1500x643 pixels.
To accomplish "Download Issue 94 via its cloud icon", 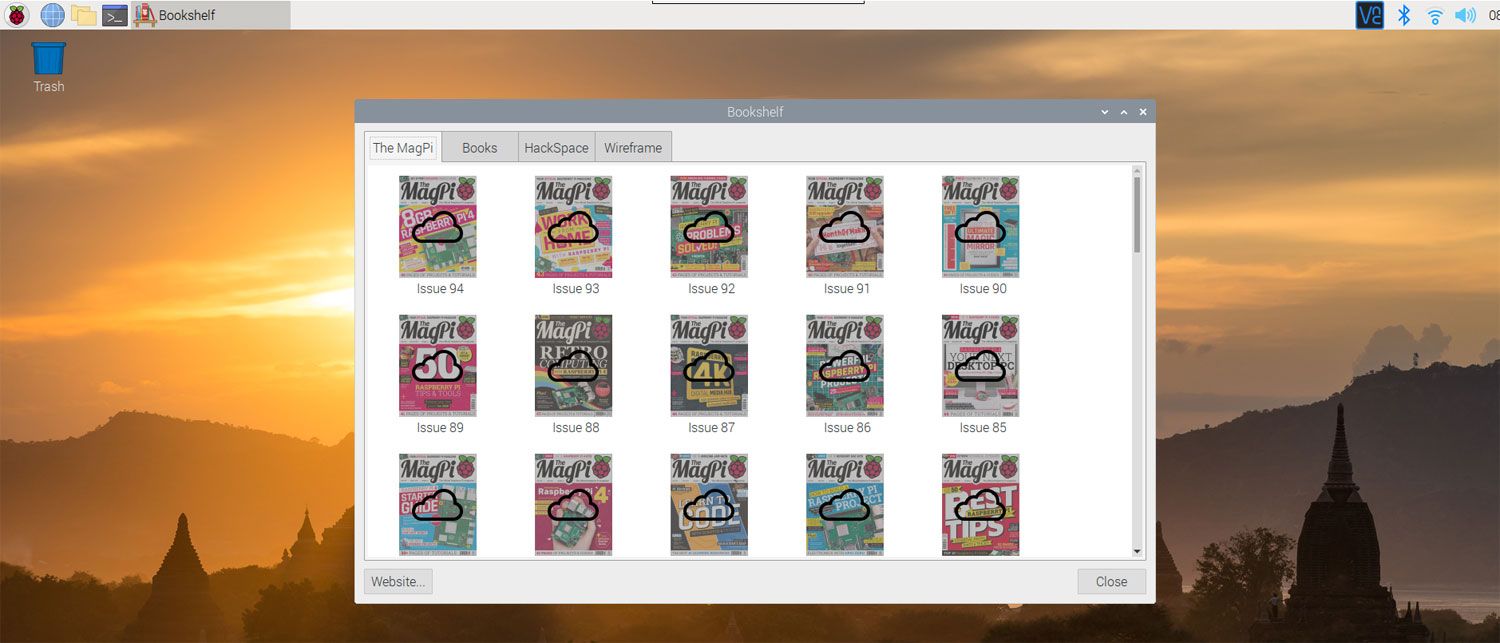I will (437, 227).
